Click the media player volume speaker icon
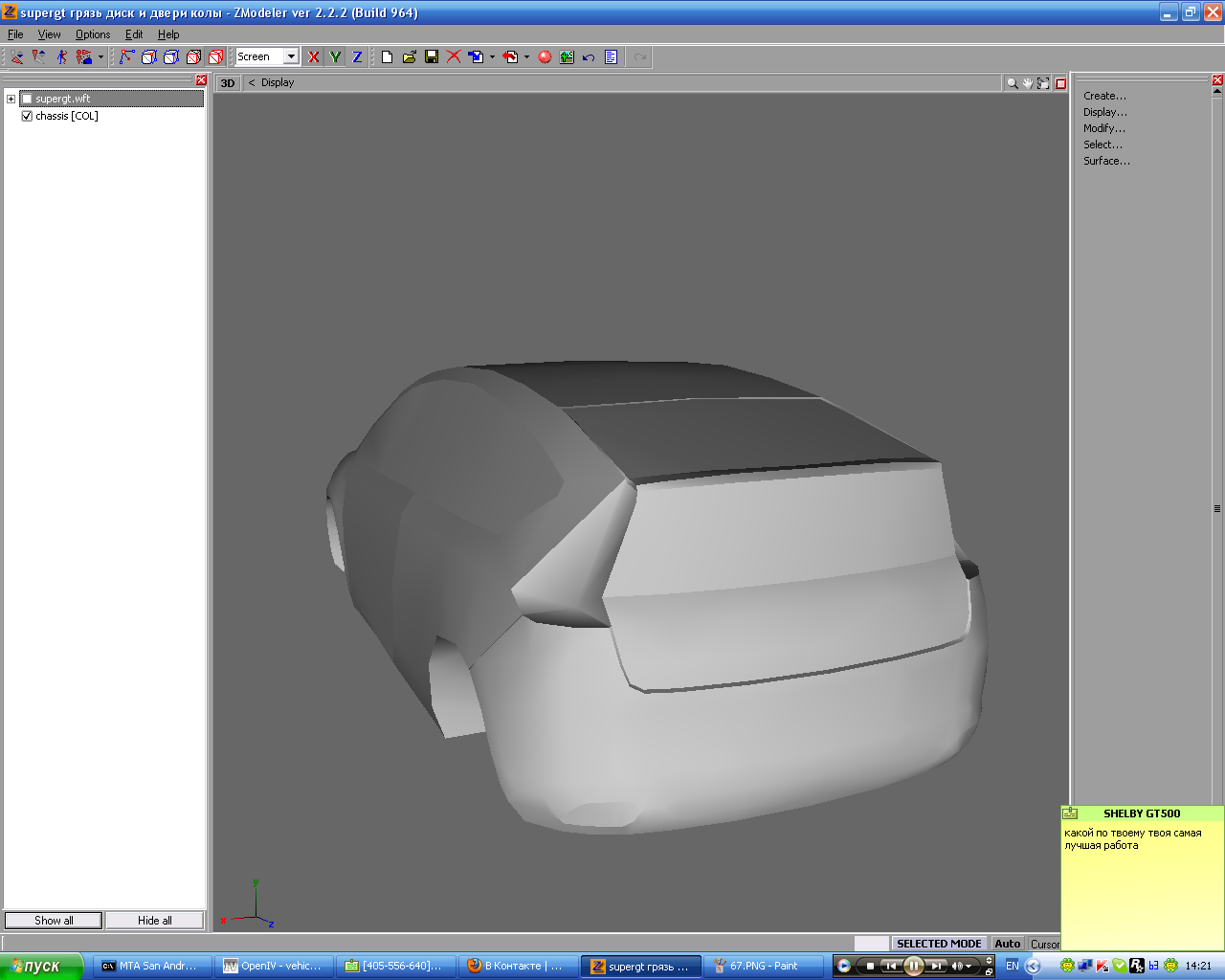The height and width of the screenshot is (980, 1225). [957, 967]
